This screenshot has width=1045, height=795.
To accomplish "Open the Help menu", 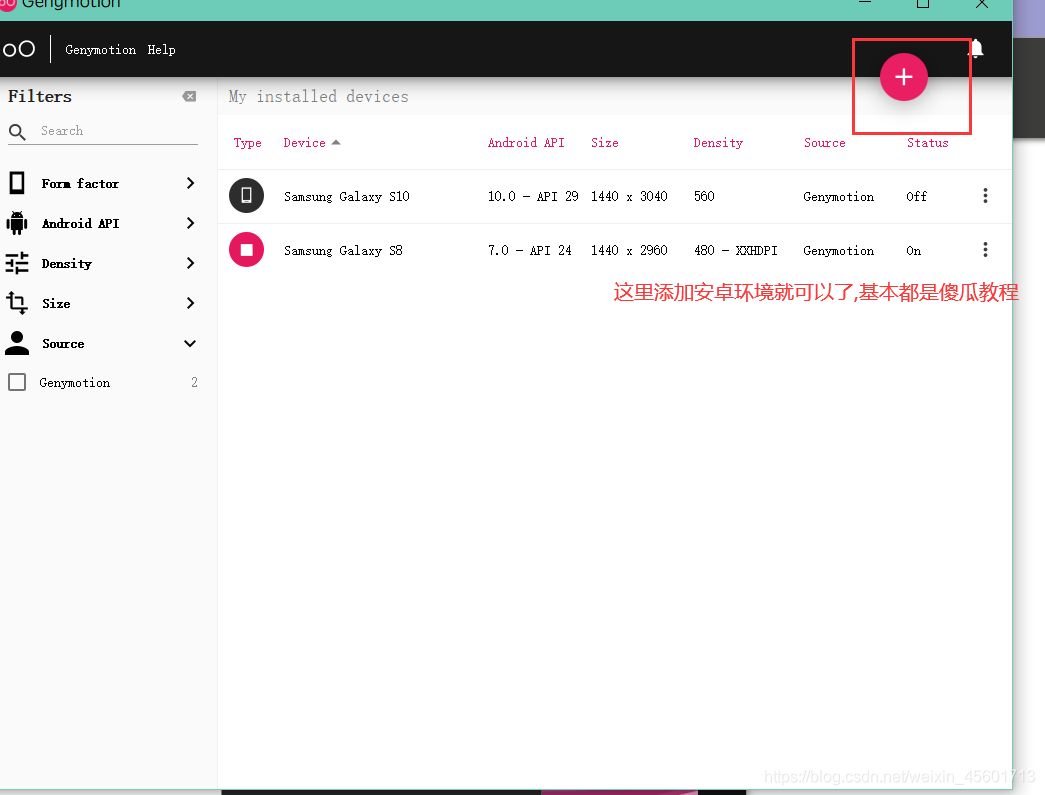I will tap(161, 50).
